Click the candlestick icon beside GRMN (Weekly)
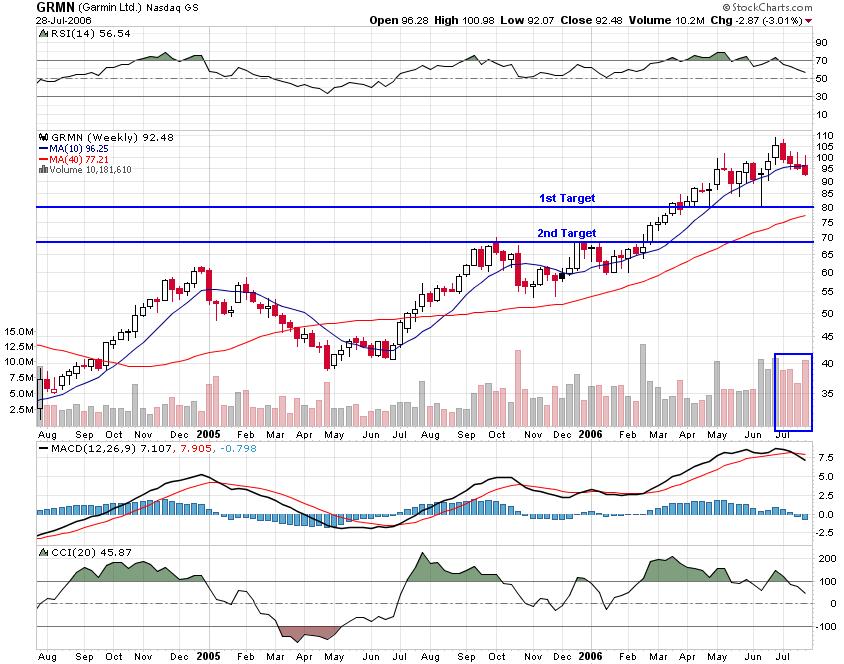Image resolution: width=844 pixels, height=664 pixels. tap(44, 138)
